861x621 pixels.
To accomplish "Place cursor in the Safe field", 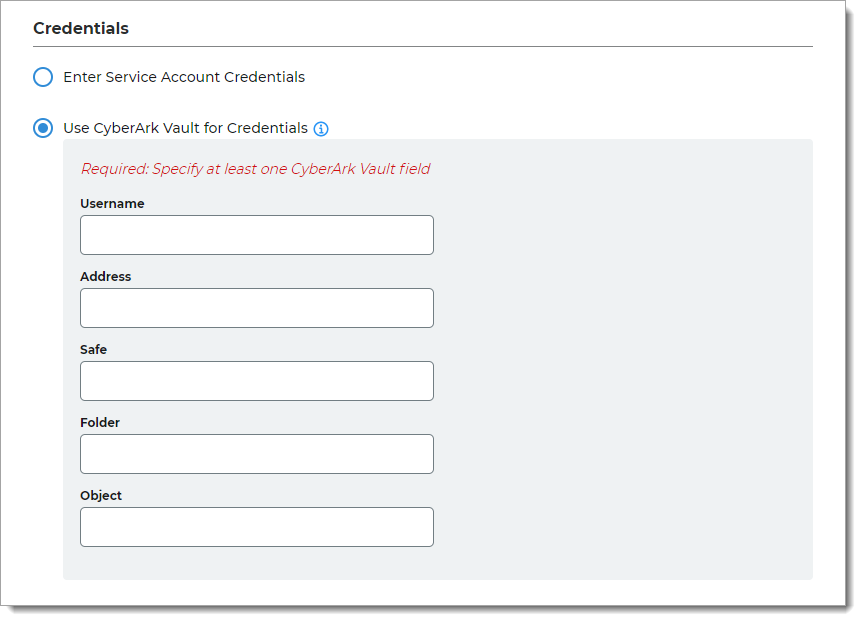I will tap(257, 381).
